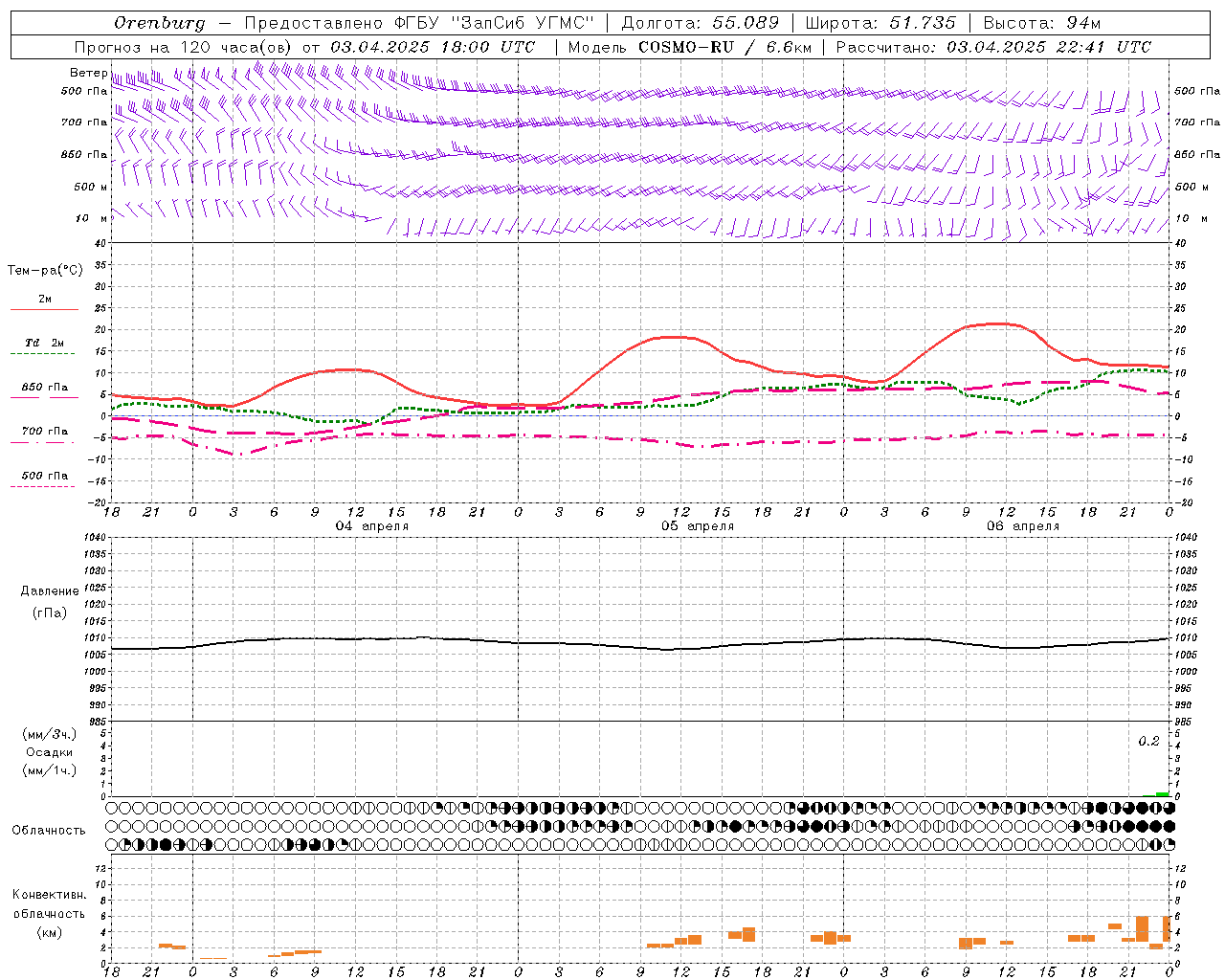Click the red '2м' temperature legend line

[44, 309]
